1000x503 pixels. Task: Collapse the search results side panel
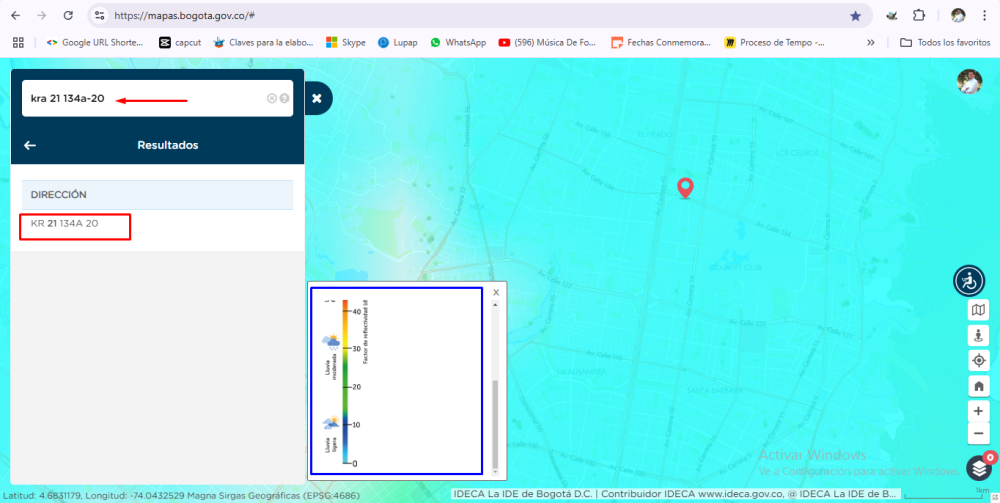point(316,98)
